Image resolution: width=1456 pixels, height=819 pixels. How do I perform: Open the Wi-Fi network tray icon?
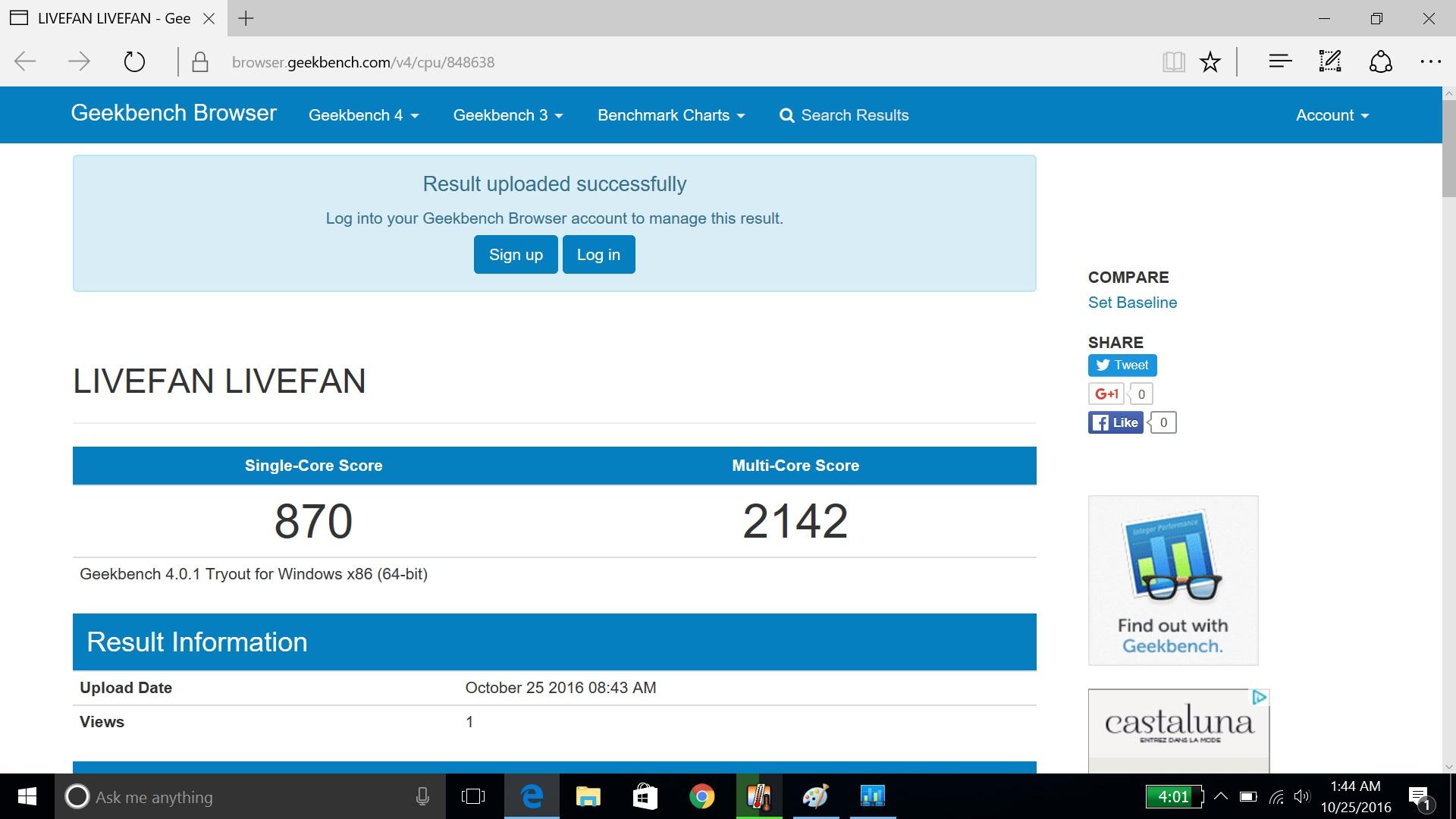(1276, 796)
